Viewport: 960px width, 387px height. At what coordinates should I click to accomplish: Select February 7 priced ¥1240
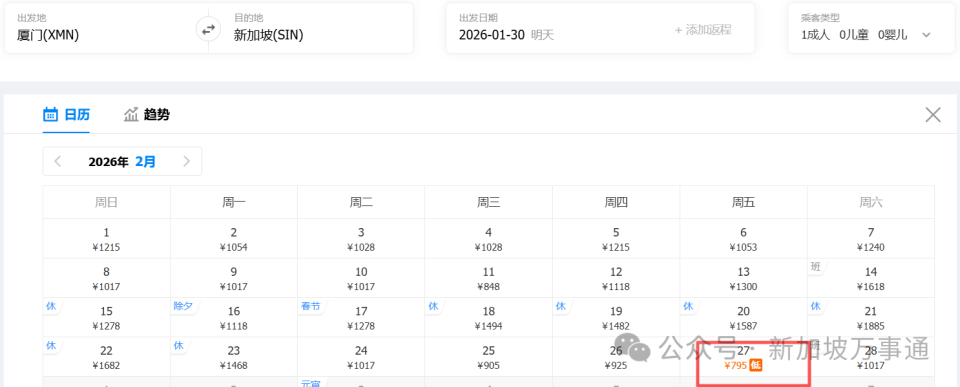click(871, 239)
